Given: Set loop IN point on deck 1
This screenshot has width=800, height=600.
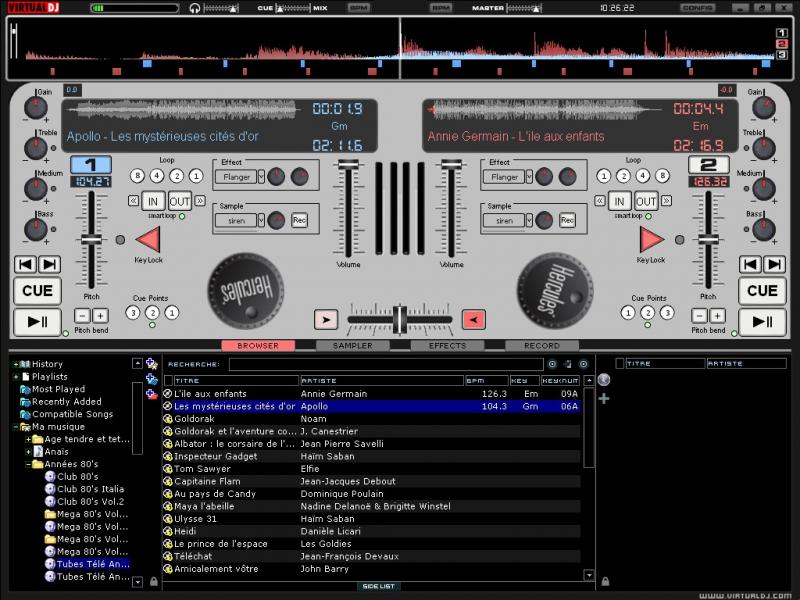Looking at the screenshot, I should [153, 201].
